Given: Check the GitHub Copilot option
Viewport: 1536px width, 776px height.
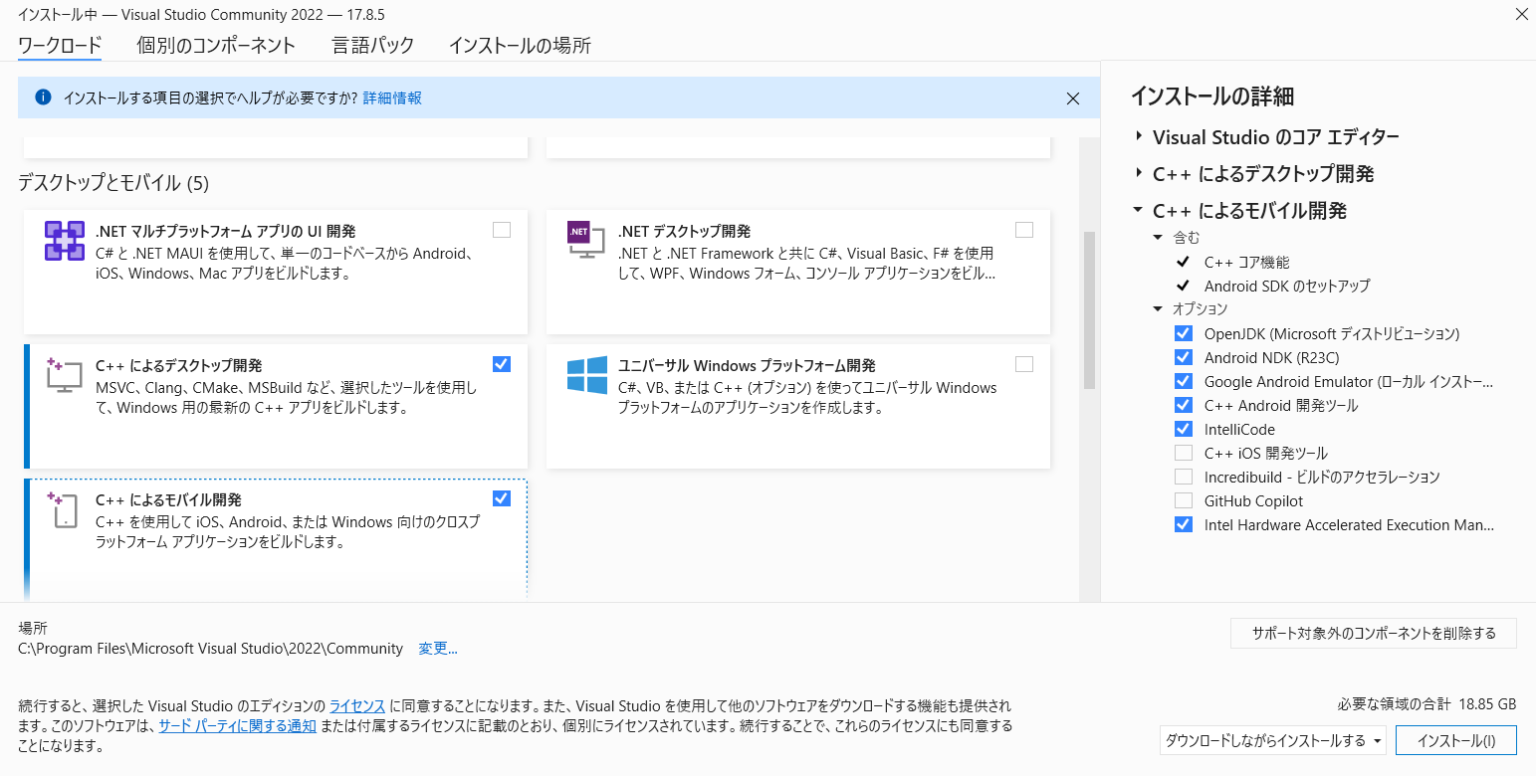Looking at the screenshot, I should [1183, 501].
